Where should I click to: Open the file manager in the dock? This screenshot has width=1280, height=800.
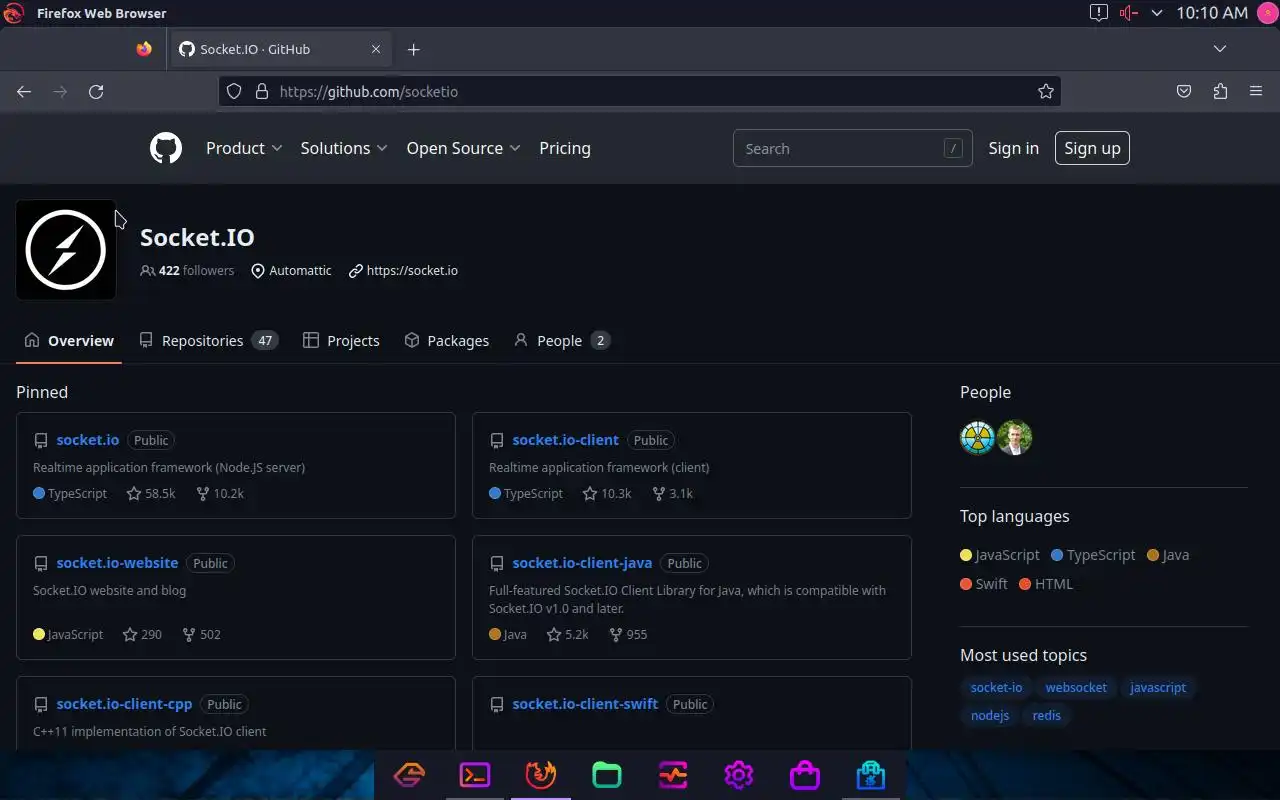pos(607,775)
